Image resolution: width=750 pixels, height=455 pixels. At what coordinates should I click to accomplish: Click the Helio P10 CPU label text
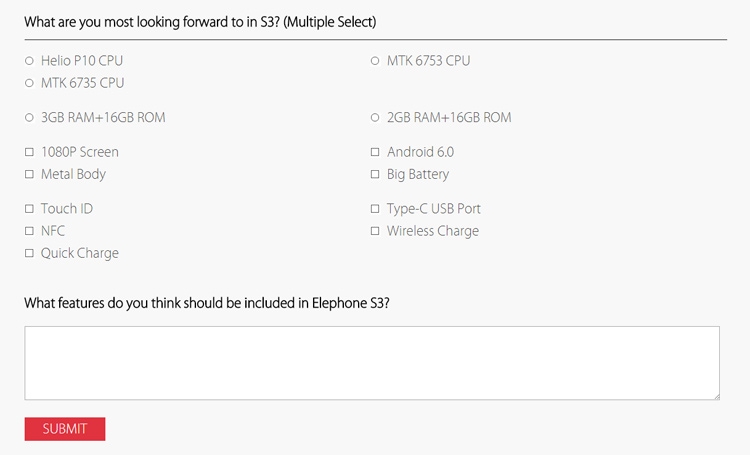click(82, 61)
